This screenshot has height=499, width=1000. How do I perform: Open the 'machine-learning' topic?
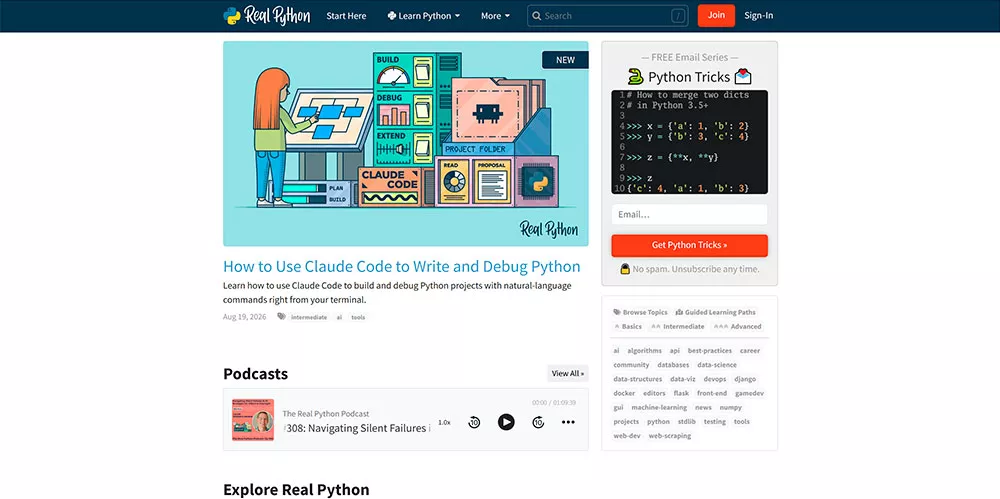[x=659, y=407]
